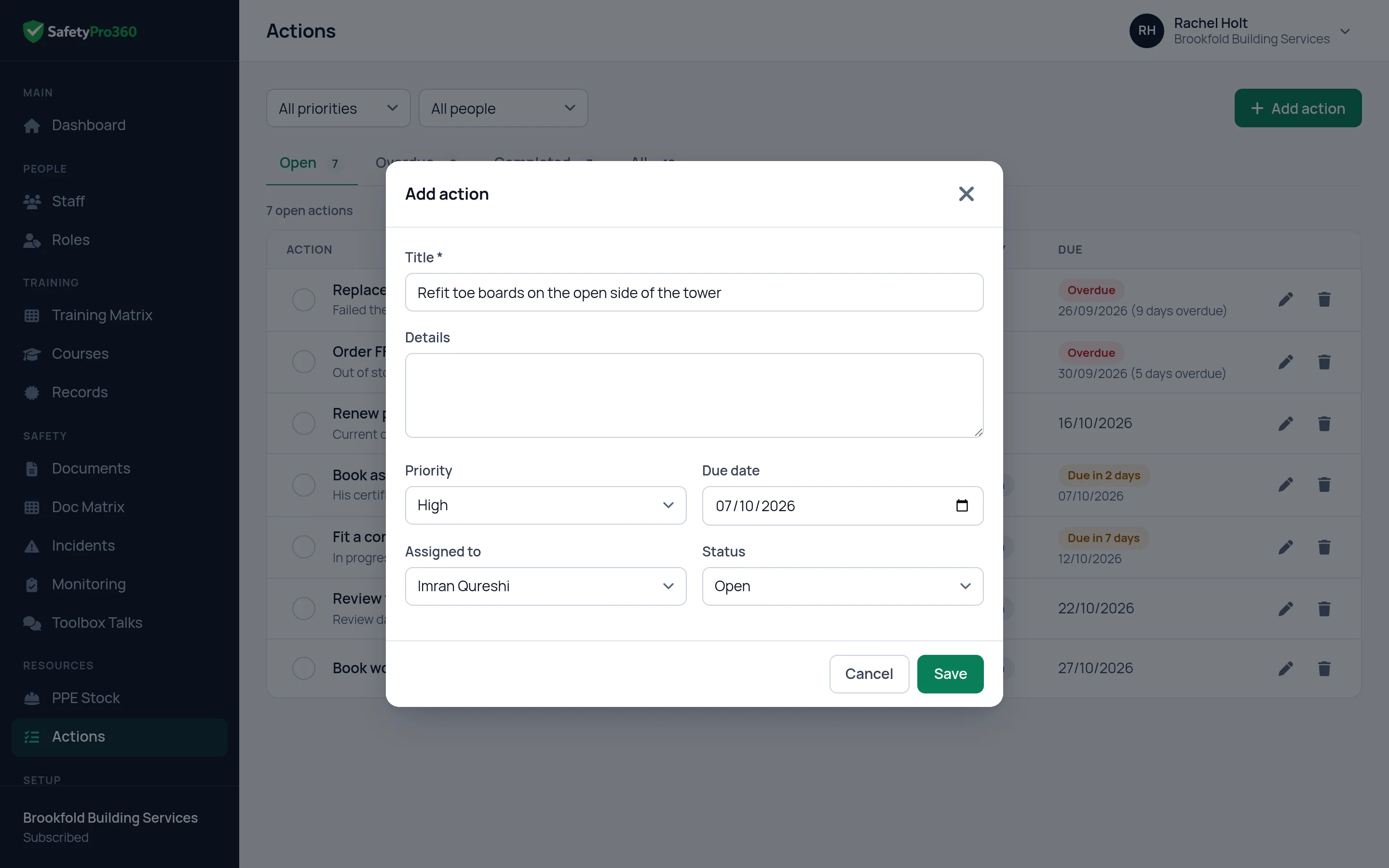1389x868 pixels.
Task: Edit the action 9 days overdue
Action: (1286, 299)
